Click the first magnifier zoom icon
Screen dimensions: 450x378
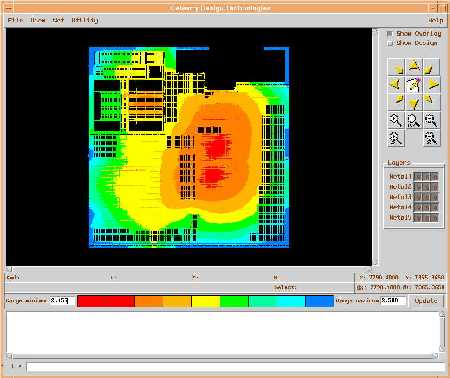point(396,120)
